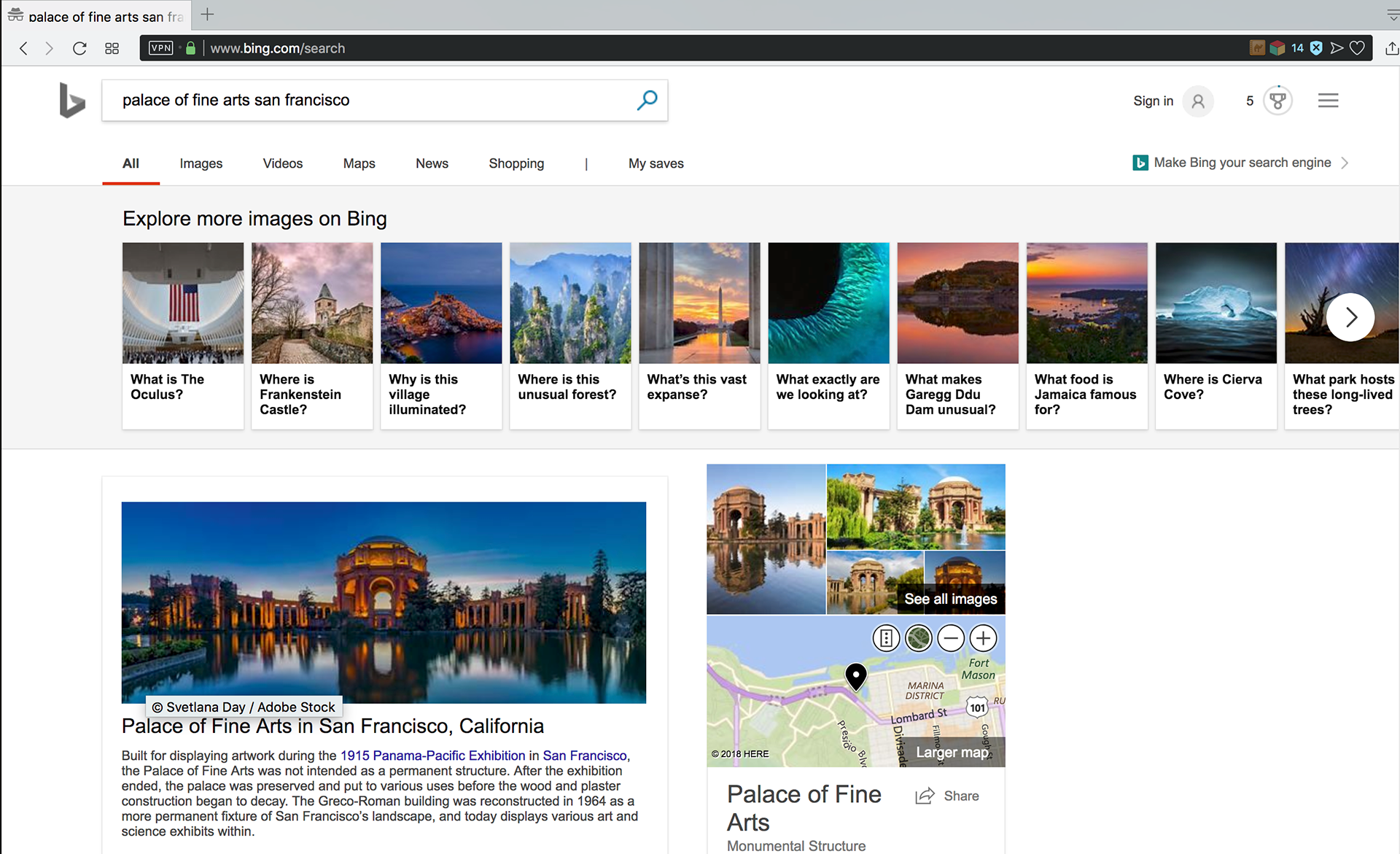The width and height of the screenshot is (1400, 854).
Task: Reload the page
Action: pos(79,48)
